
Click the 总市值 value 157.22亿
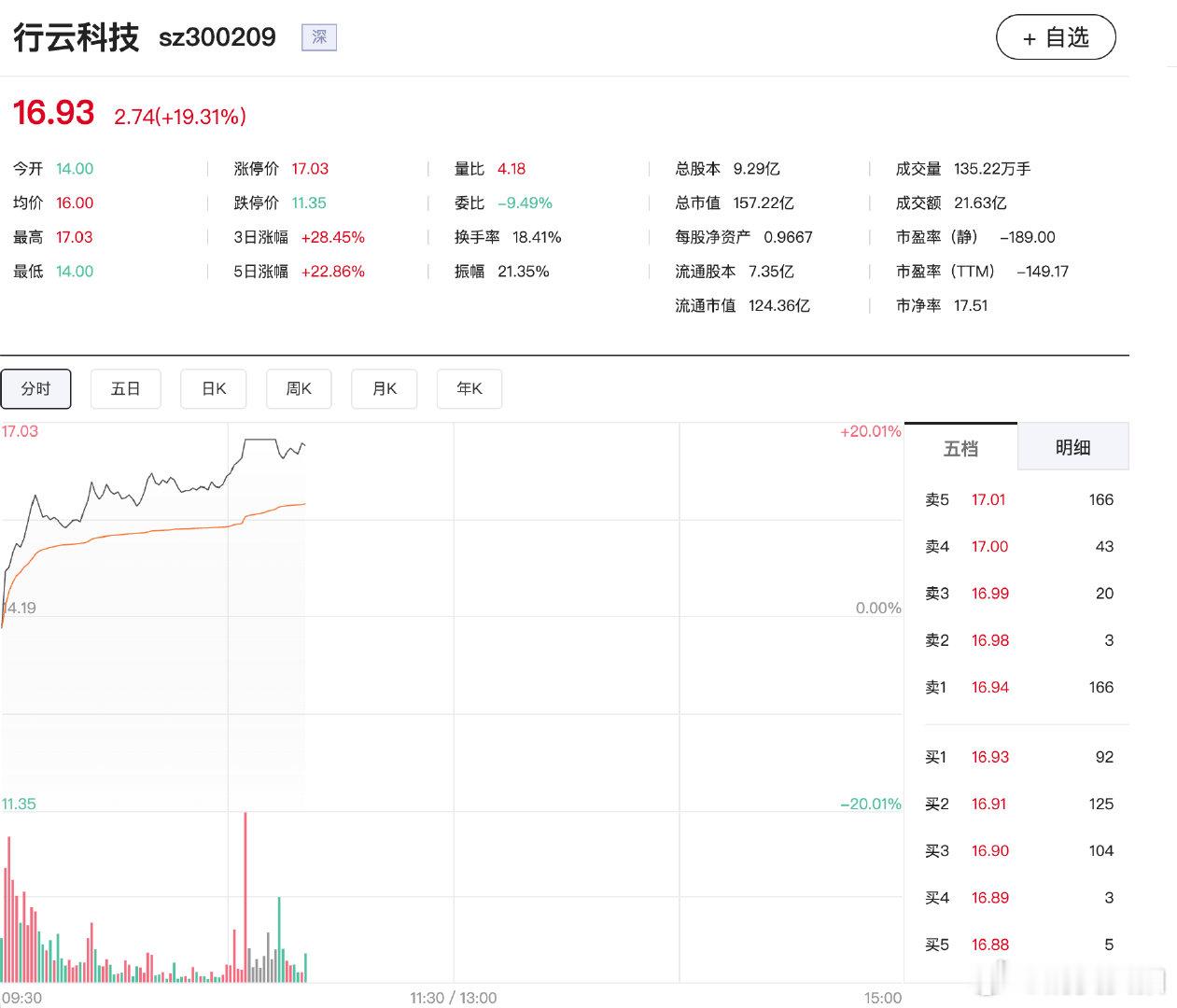[764, 203]
